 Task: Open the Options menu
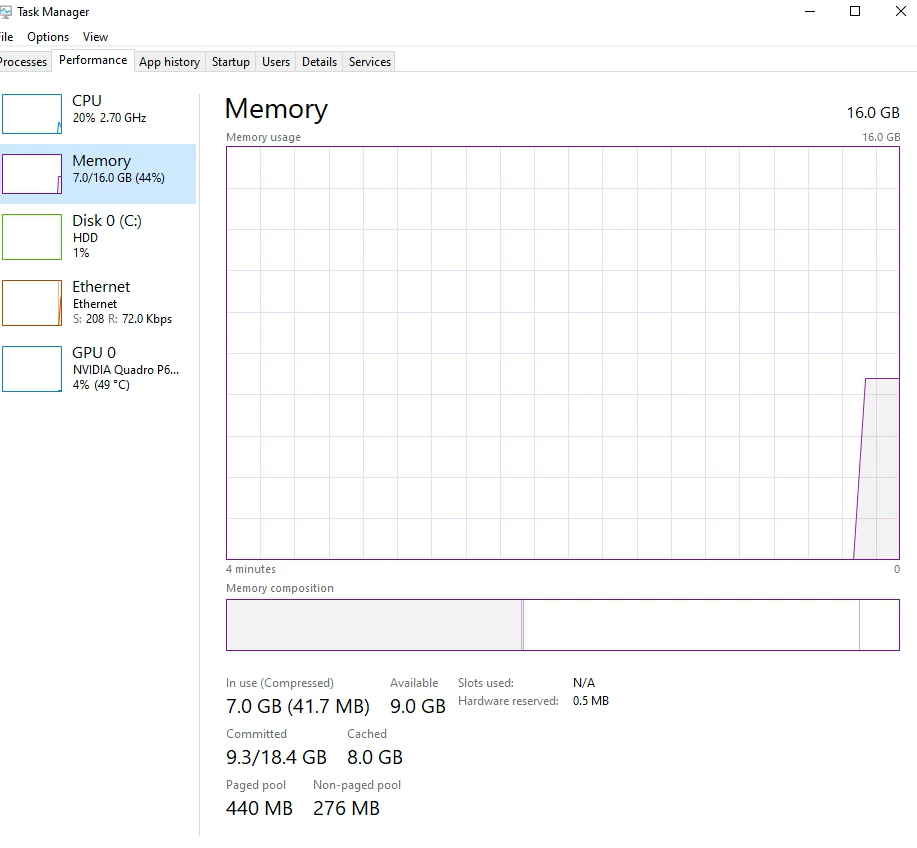pyautogui.click(x=48, y=37)
